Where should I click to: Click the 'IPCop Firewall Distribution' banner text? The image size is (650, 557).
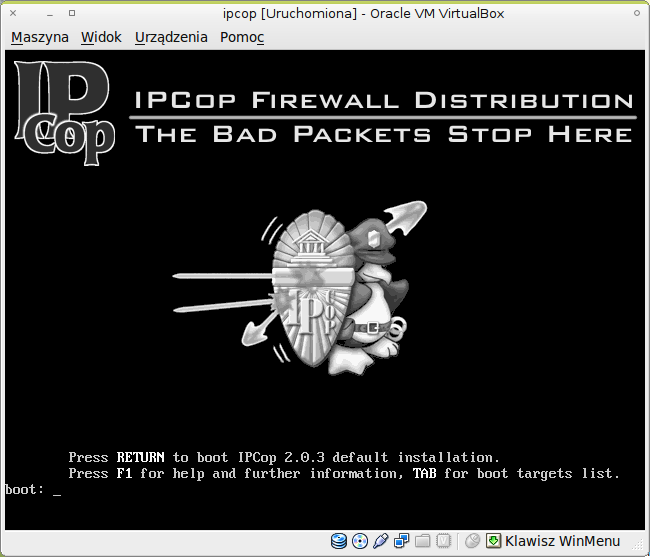pyautogui.click(x=384, y=101)
